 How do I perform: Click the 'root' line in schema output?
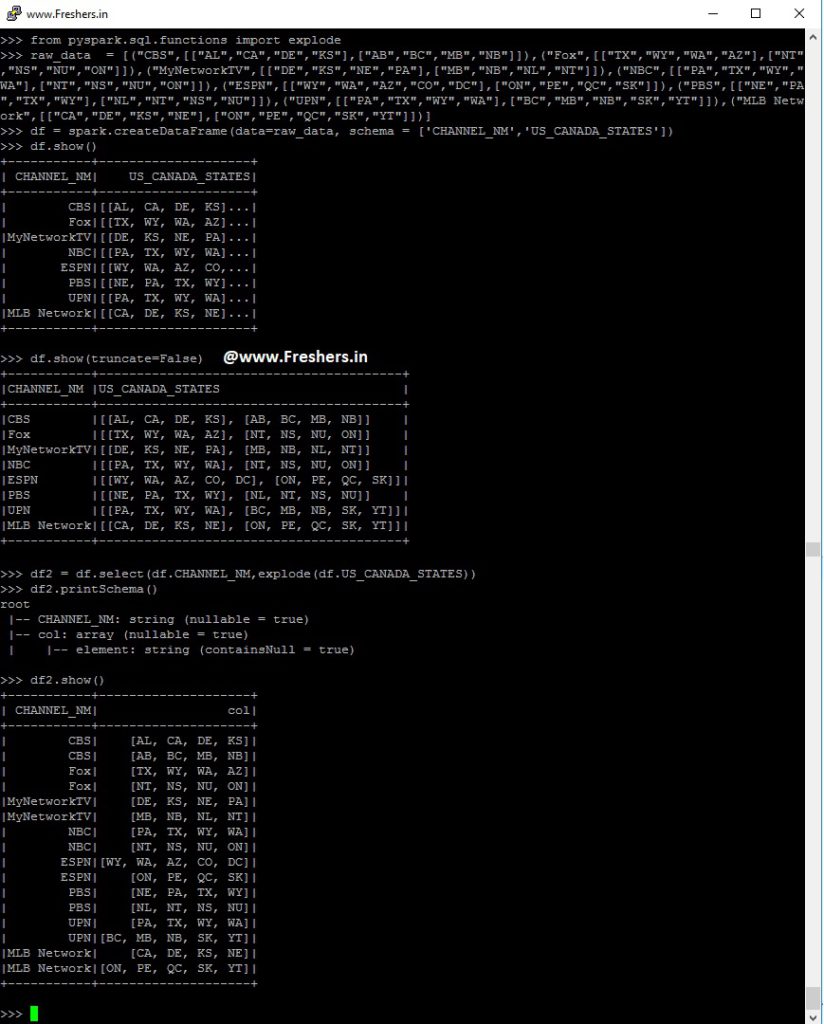[16, 604]
